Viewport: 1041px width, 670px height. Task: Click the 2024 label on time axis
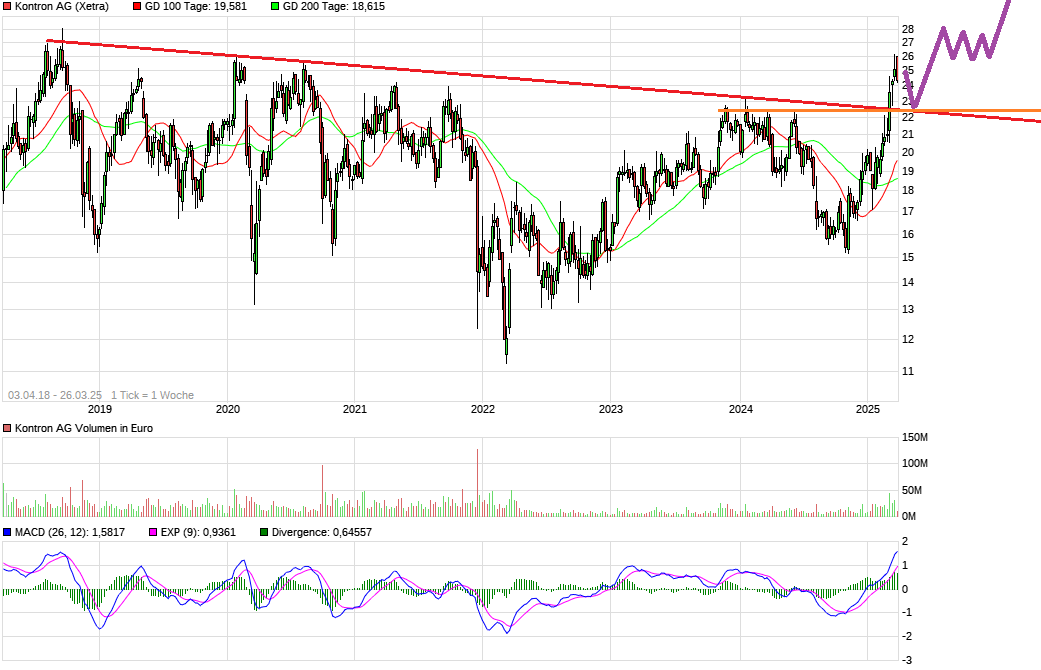pos(741,409)
